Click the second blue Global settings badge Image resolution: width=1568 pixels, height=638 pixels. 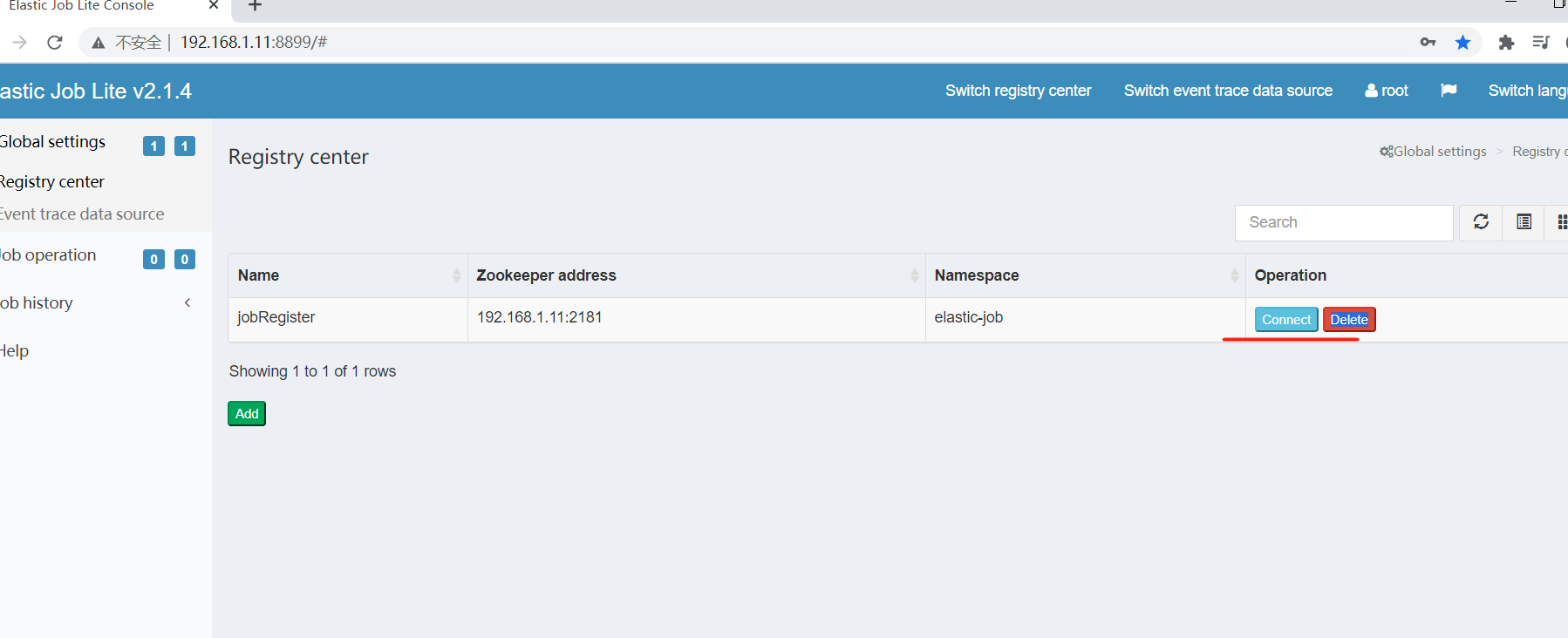(185, 146)
